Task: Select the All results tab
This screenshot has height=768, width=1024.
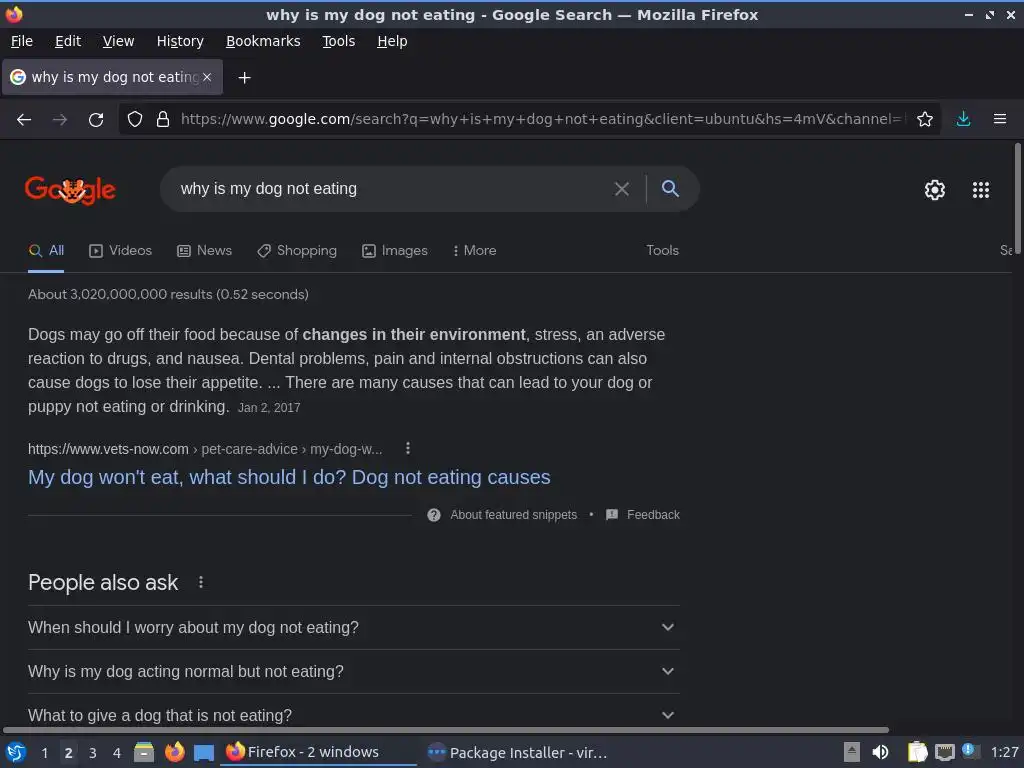Action: pyautogui.click(x=46, y=251)
